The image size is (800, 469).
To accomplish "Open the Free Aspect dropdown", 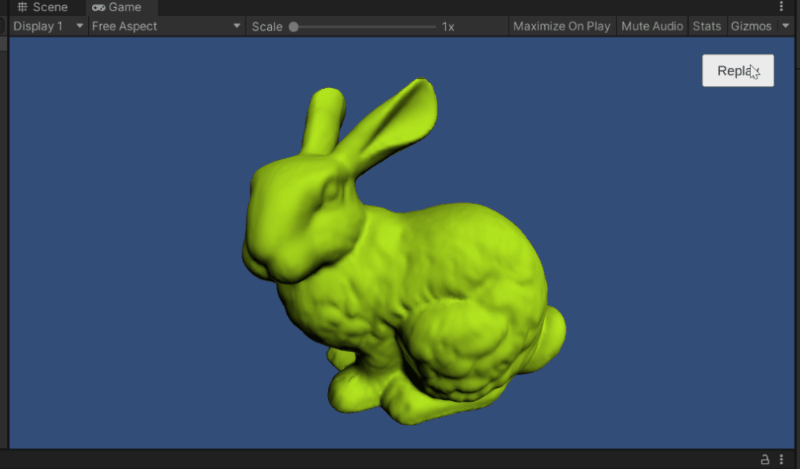I will pyautogui.click(x=166, y=27).
